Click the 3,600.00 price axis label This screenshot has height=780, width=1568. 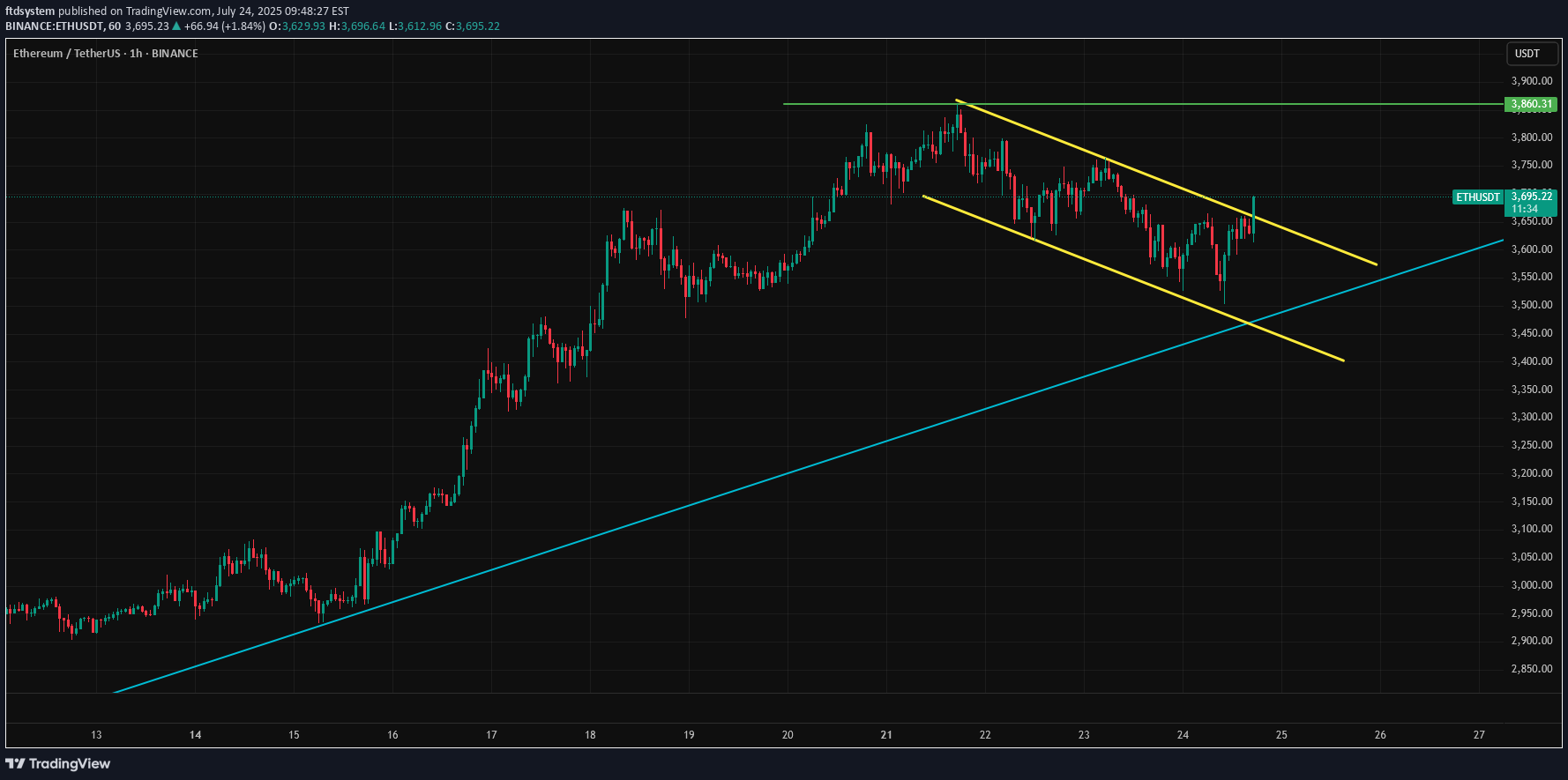click(x=1532, y=249)
